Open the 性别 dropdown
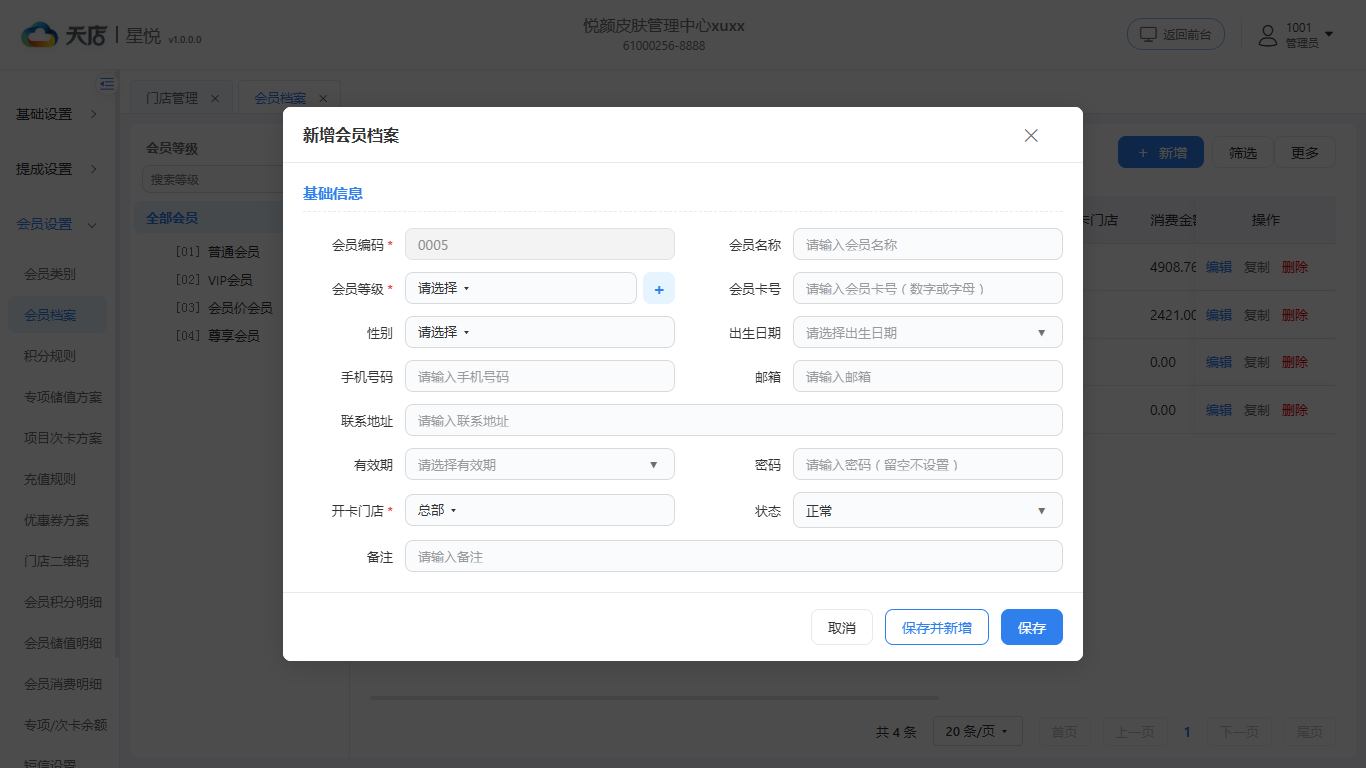1366x768 pixels. point(540,332)
